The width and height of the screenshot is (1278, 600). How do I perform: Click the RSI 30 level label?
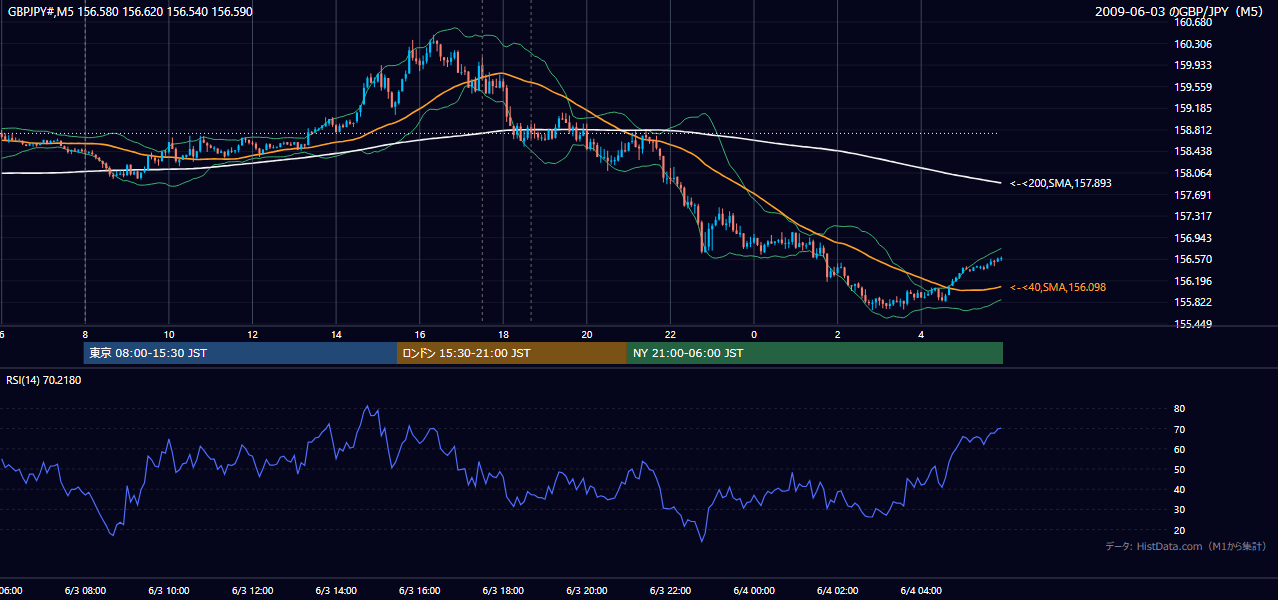1179,510
